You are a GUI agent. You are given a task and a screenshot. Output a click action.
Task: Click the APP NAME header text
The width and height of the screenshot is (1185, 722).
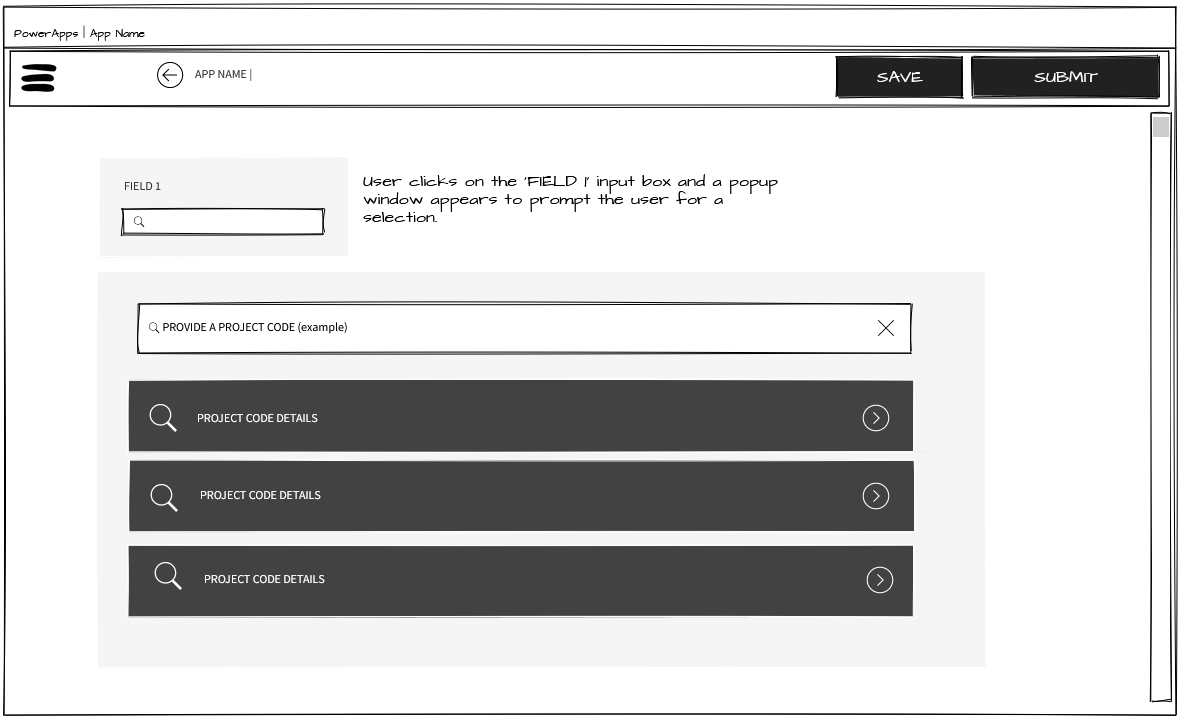click(x=222, y=75)
